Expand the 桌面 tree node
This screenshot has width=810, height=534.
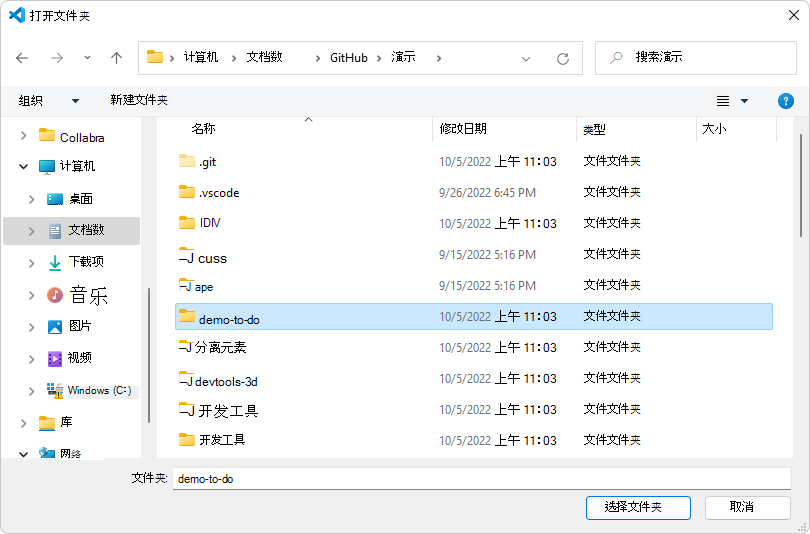32,199
